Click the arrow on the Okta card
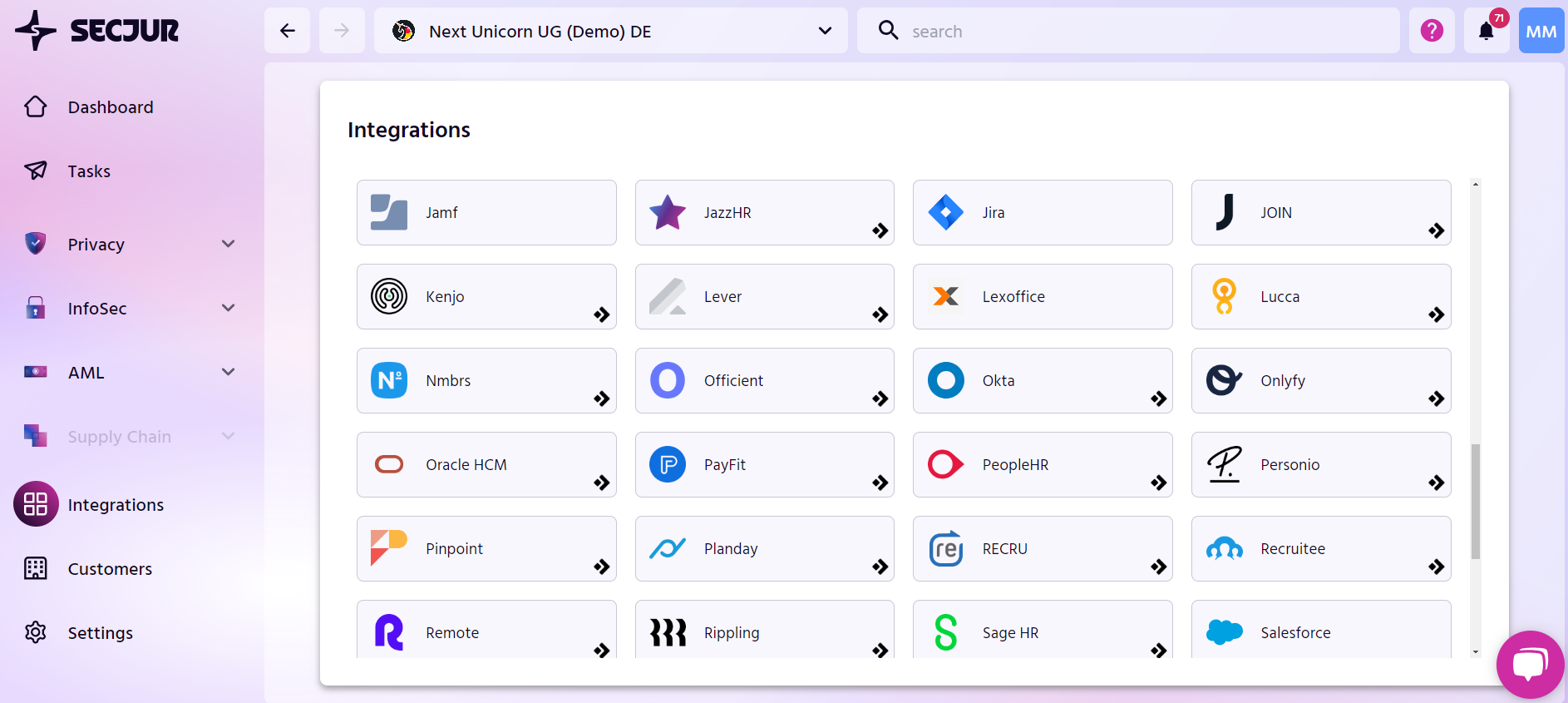 (1159, 399)
